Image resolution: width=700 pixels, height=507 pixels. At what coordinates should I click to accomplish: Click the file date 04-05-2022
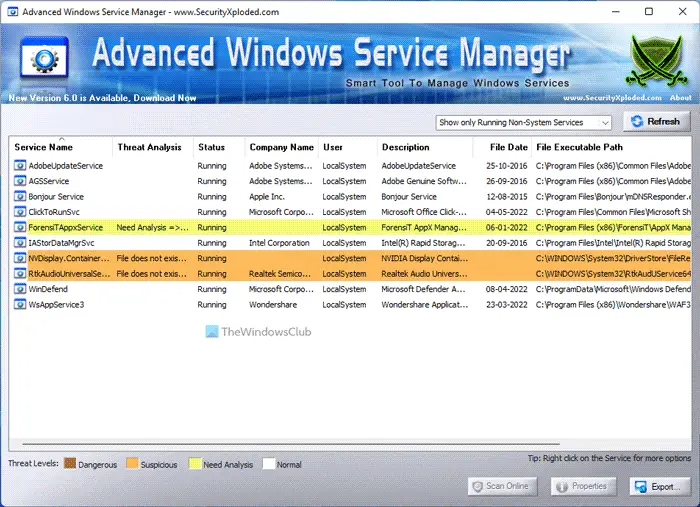tap(507, 212)
